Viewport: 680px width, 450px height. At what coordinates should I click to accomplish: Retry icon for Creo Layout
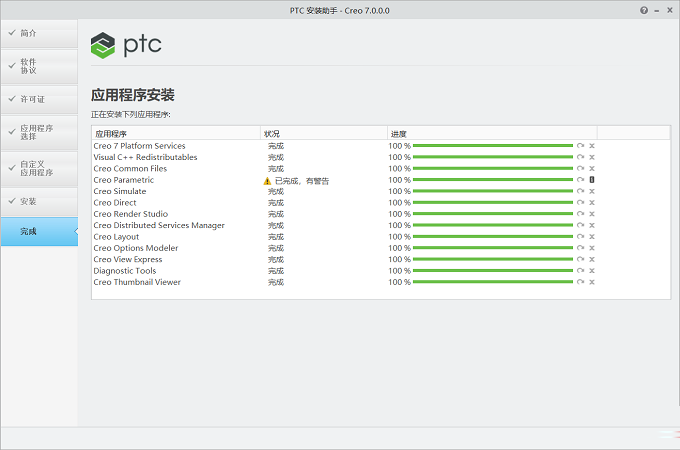pyautogui.click(x=580, y=236)
